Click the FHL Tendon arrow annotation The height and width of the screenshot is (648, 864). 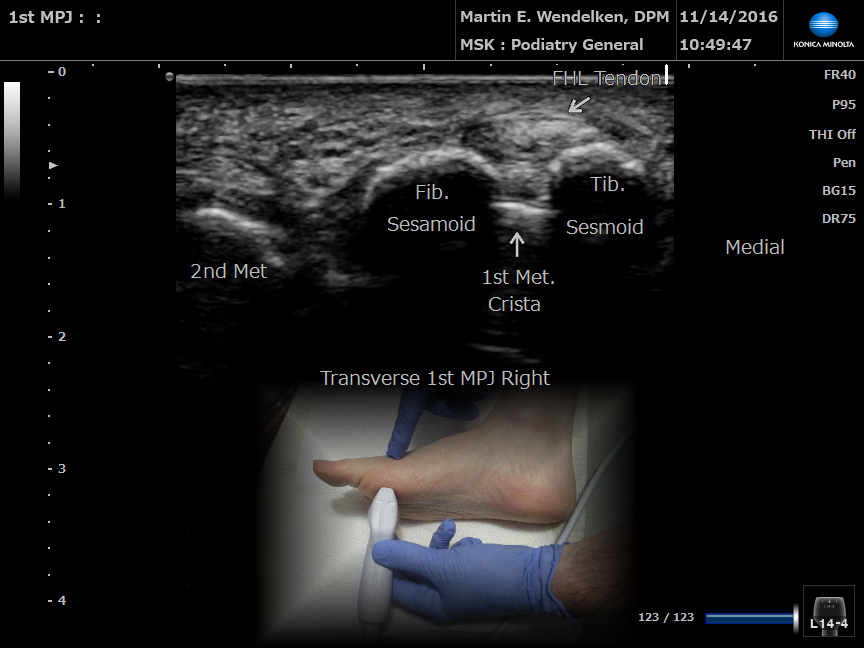tap(579, 103)
